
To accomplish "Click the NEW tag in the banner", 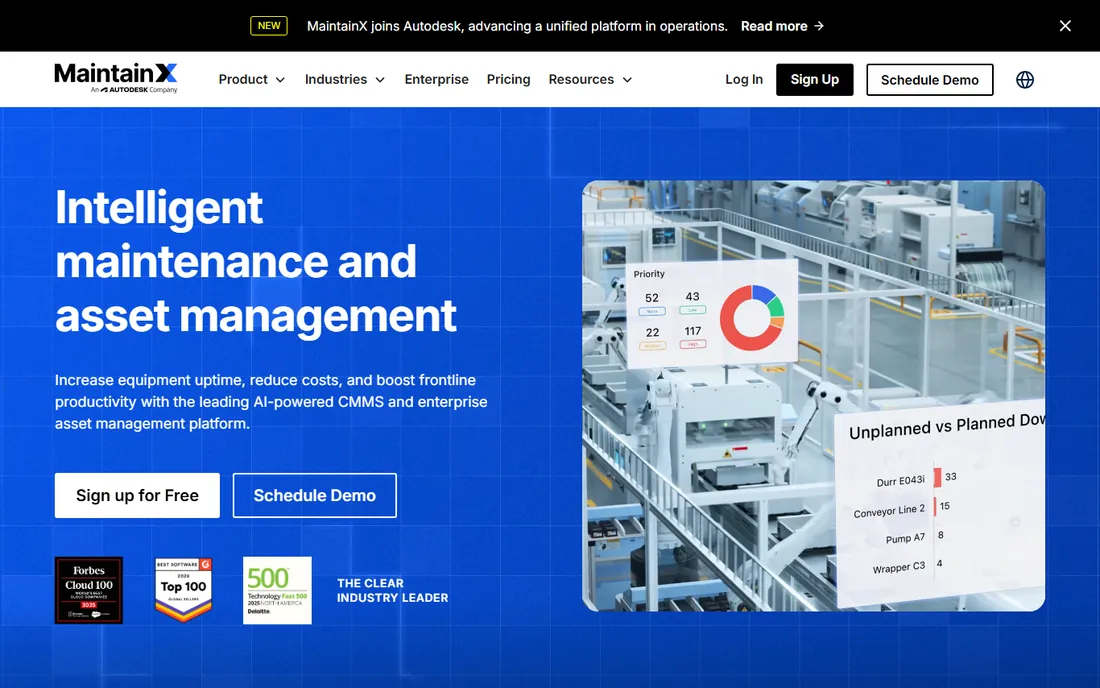I will (x=269, y=26).
